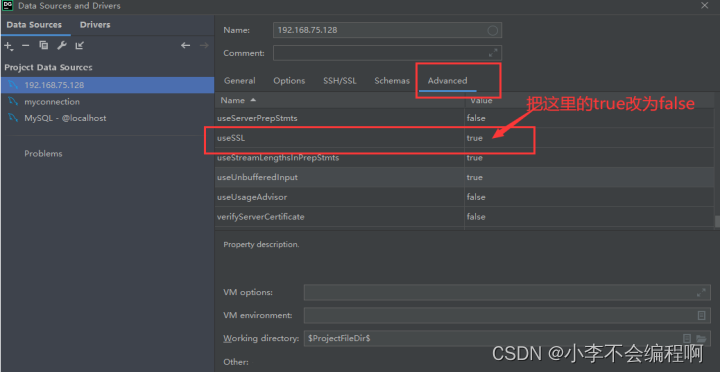
Task: Switch to the Data Sources tab
Action: (x=34, y=25)
